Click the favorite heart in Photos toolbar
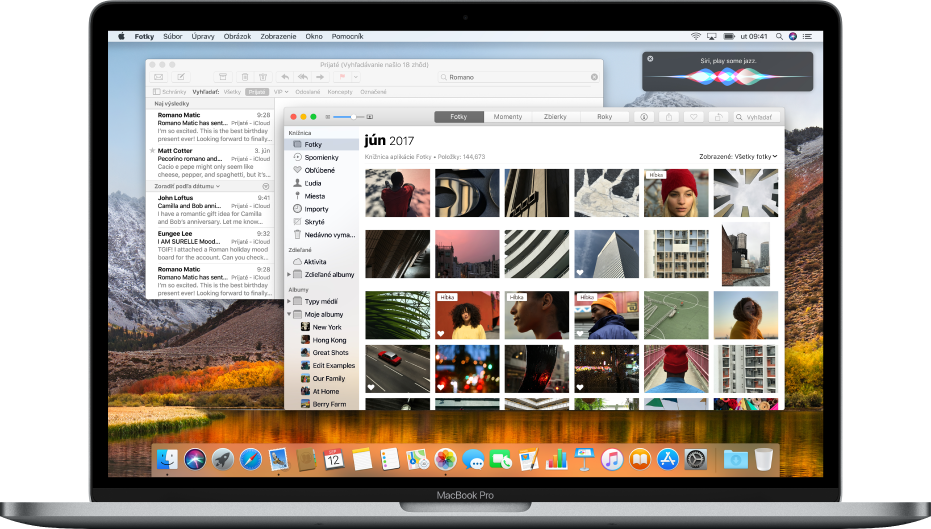This screenshot has width=931, height=529. pos(694,117)
